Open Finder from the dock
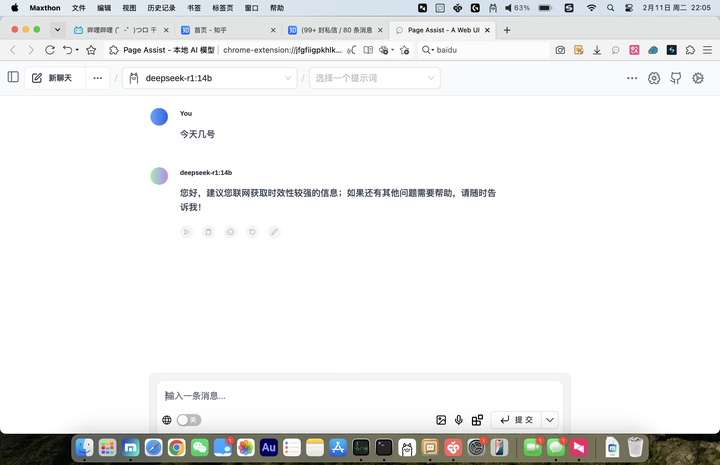Screen dimensions: 720x465 (84, 447)
